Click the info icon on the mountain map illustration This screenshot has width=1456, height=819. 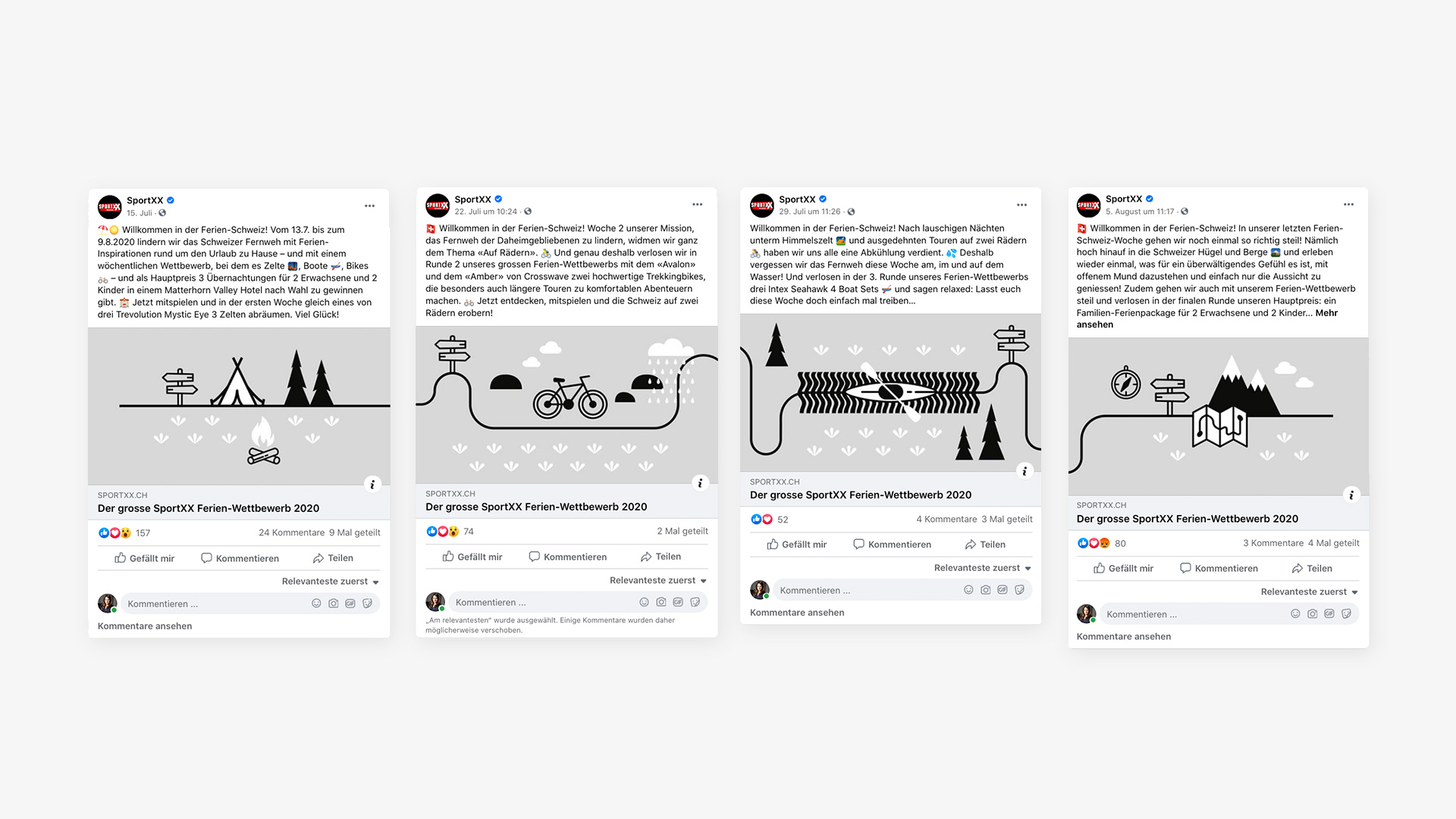(x=1351, y=495)
